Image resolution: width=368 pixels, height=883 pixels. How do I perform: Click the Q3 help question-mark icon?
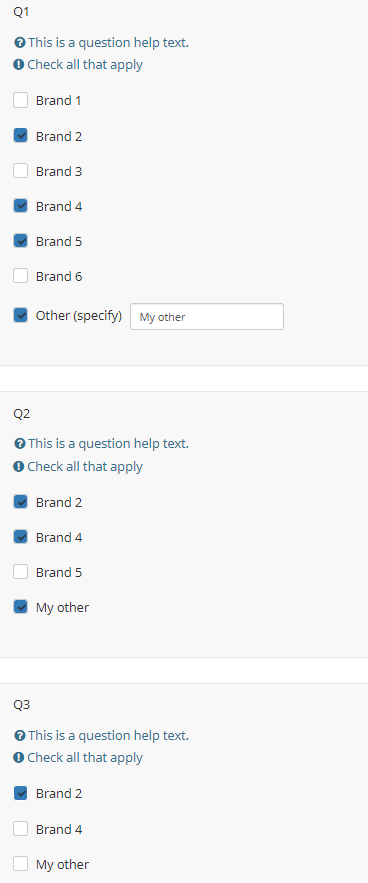pos(20,735)
